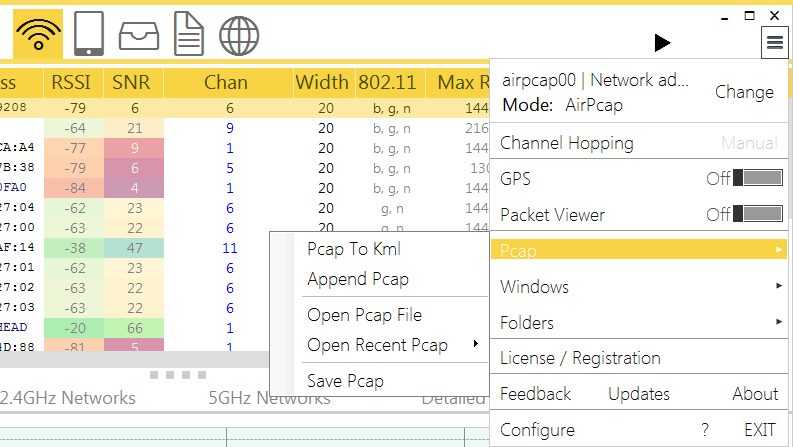The height and width of the screenshot is (447, 793).
Task: Select Append Pcap
Action: coord(358,279)
